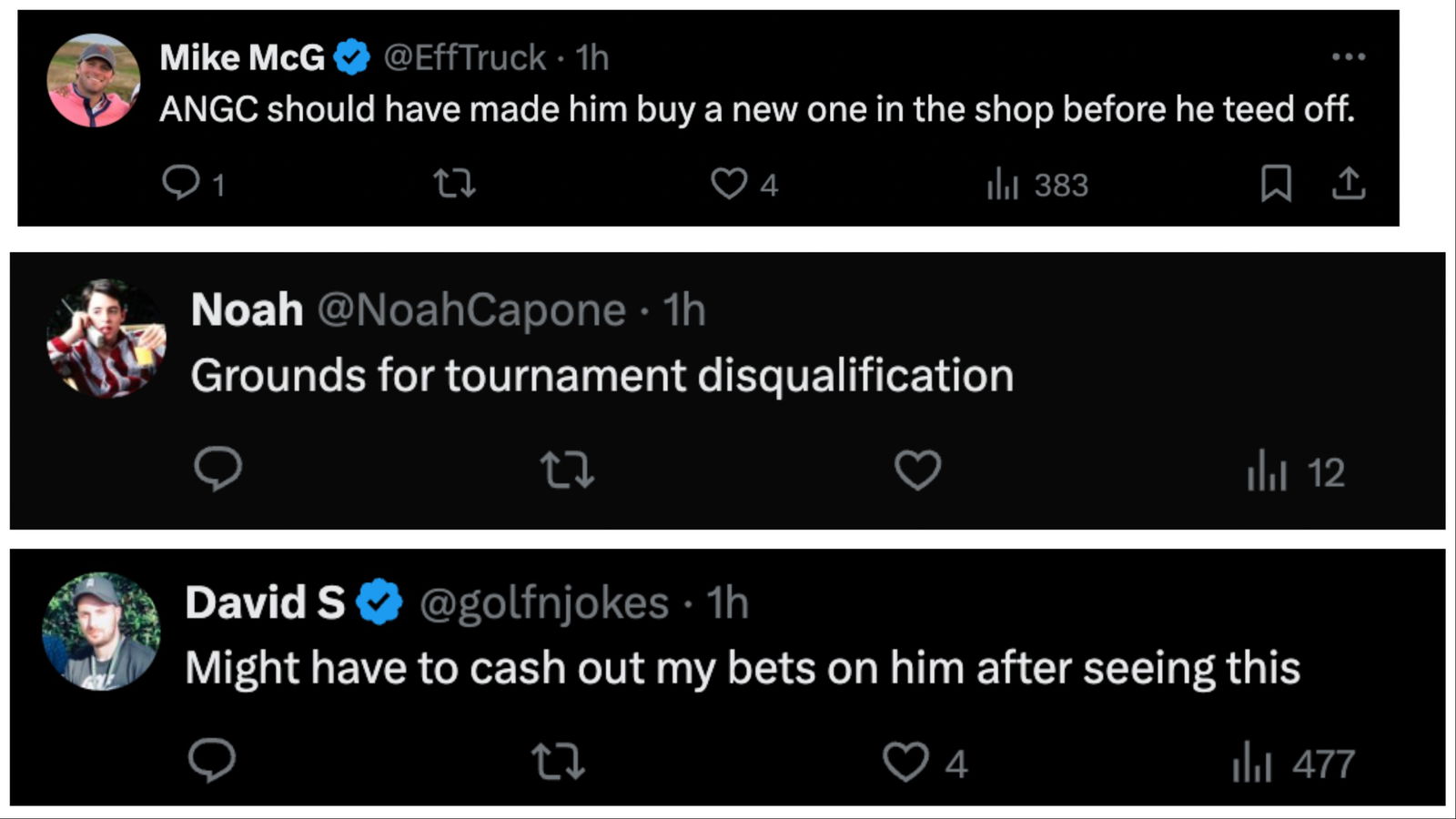Like David S's bets tweet
The height and width of the screenshot is (819, 1456).
(x=906, y=762)
